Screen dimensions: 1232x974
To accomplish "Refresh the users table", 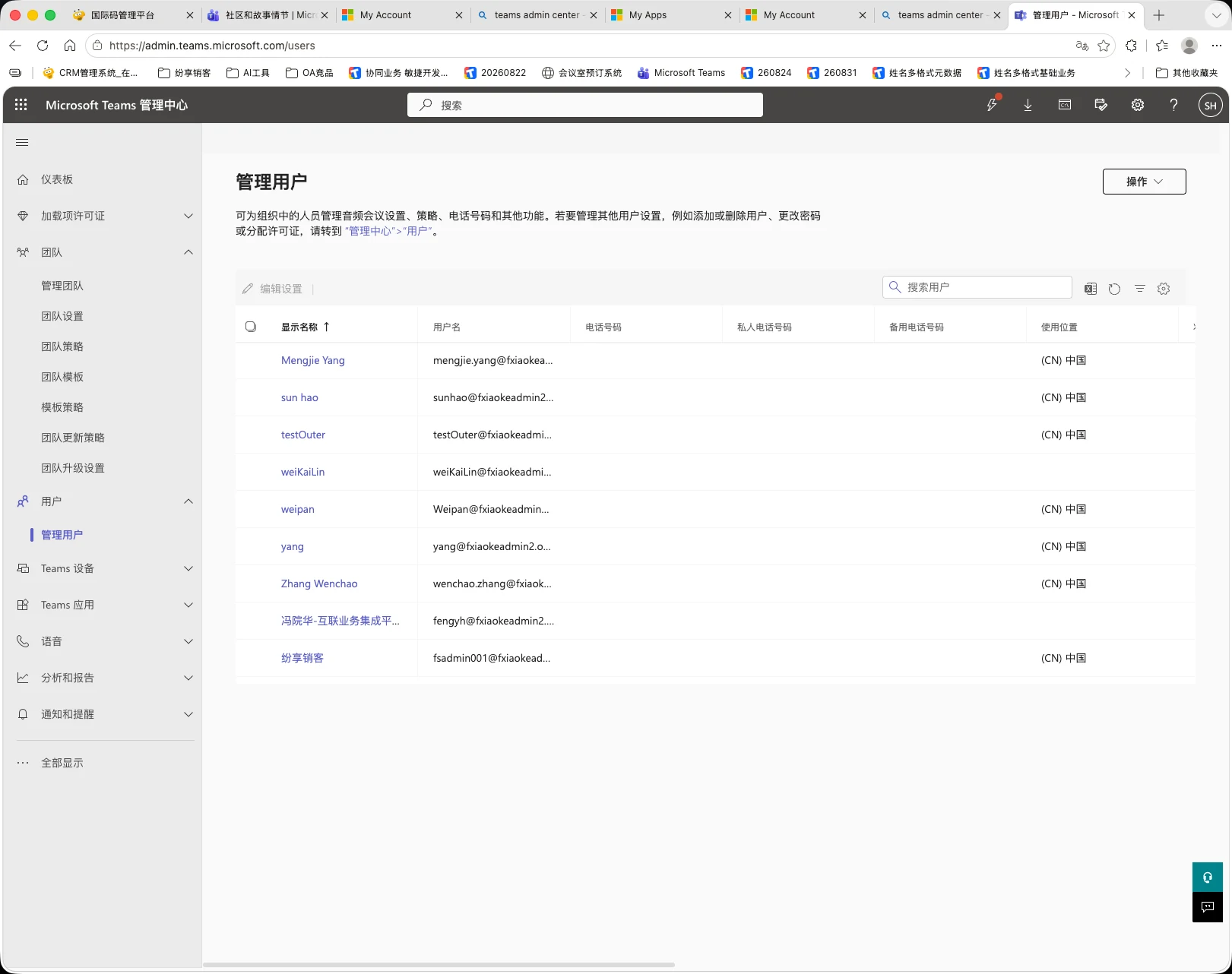I will coord(1115,289).
